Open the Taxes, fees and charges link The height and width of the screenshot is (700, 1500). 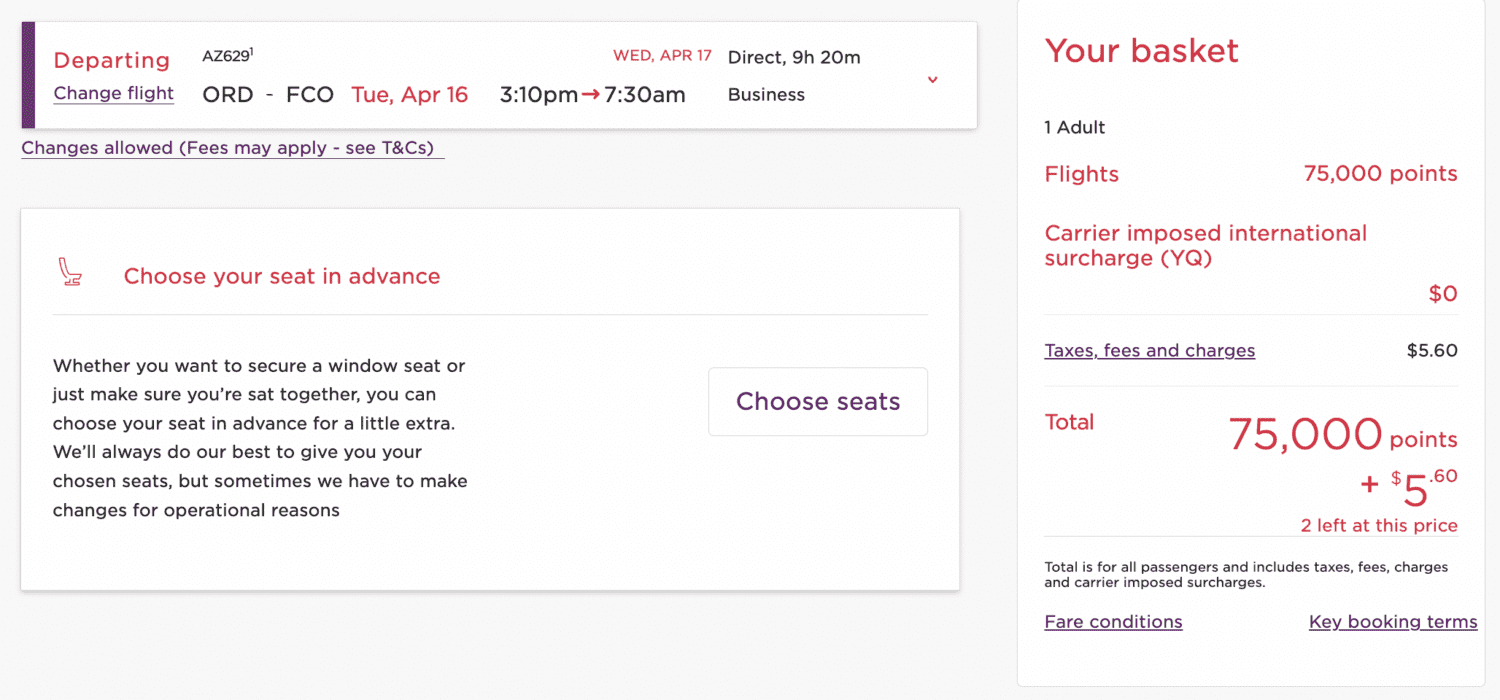(1149, 350)
